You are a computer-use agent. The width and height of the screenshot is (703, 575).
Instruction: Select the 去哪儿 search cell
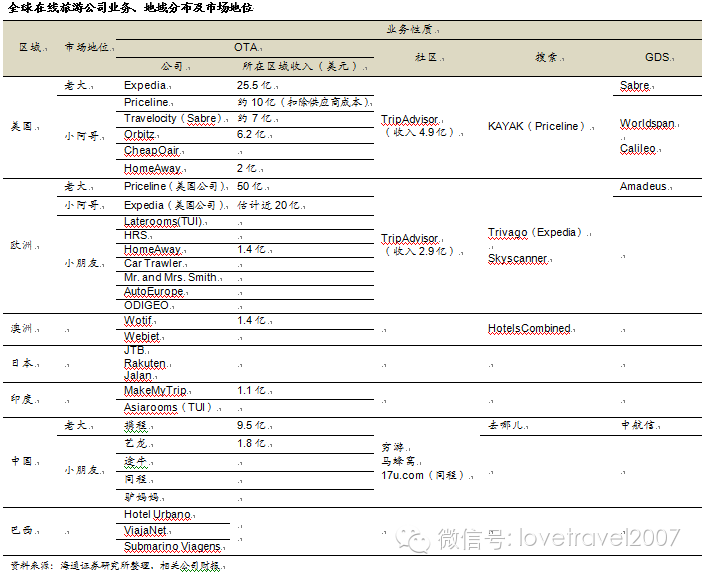[506, 425]
